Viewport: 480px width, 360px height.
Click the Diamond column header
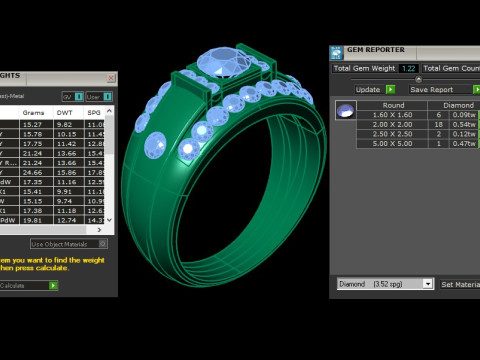click(x=458, y=105)
